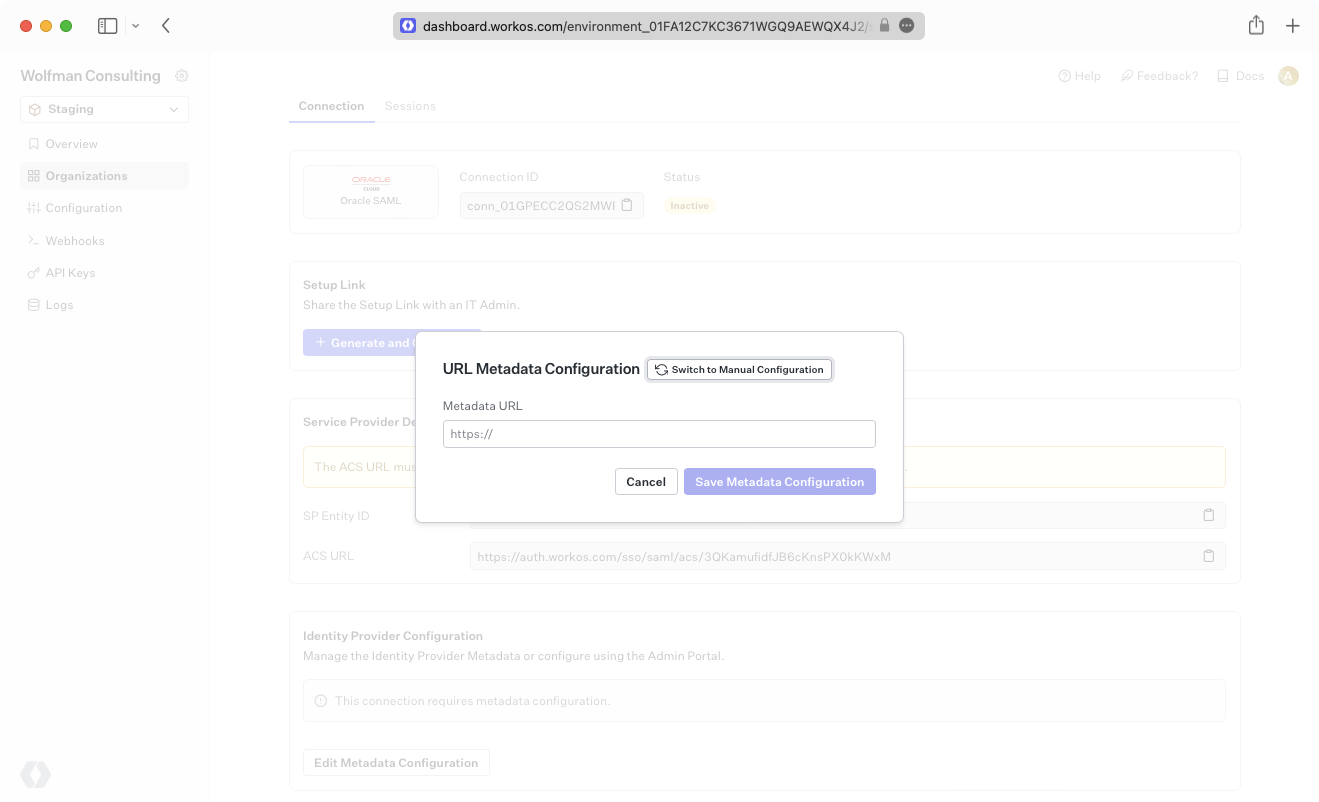Select the Organizations sidebar icon
The height and width of the screenshot is (802, 1319).
(x=33, y=175)
